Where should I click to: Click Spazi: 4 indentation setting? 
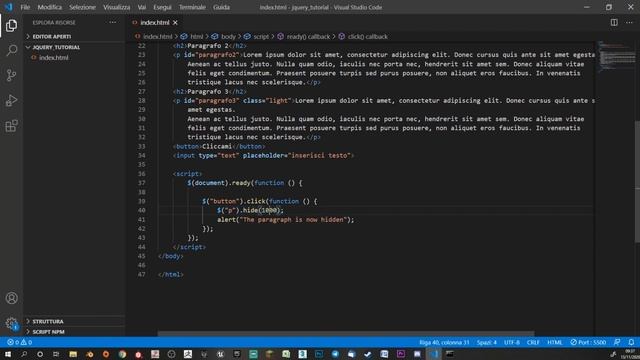pyautogui.click(x=487, y=342)
